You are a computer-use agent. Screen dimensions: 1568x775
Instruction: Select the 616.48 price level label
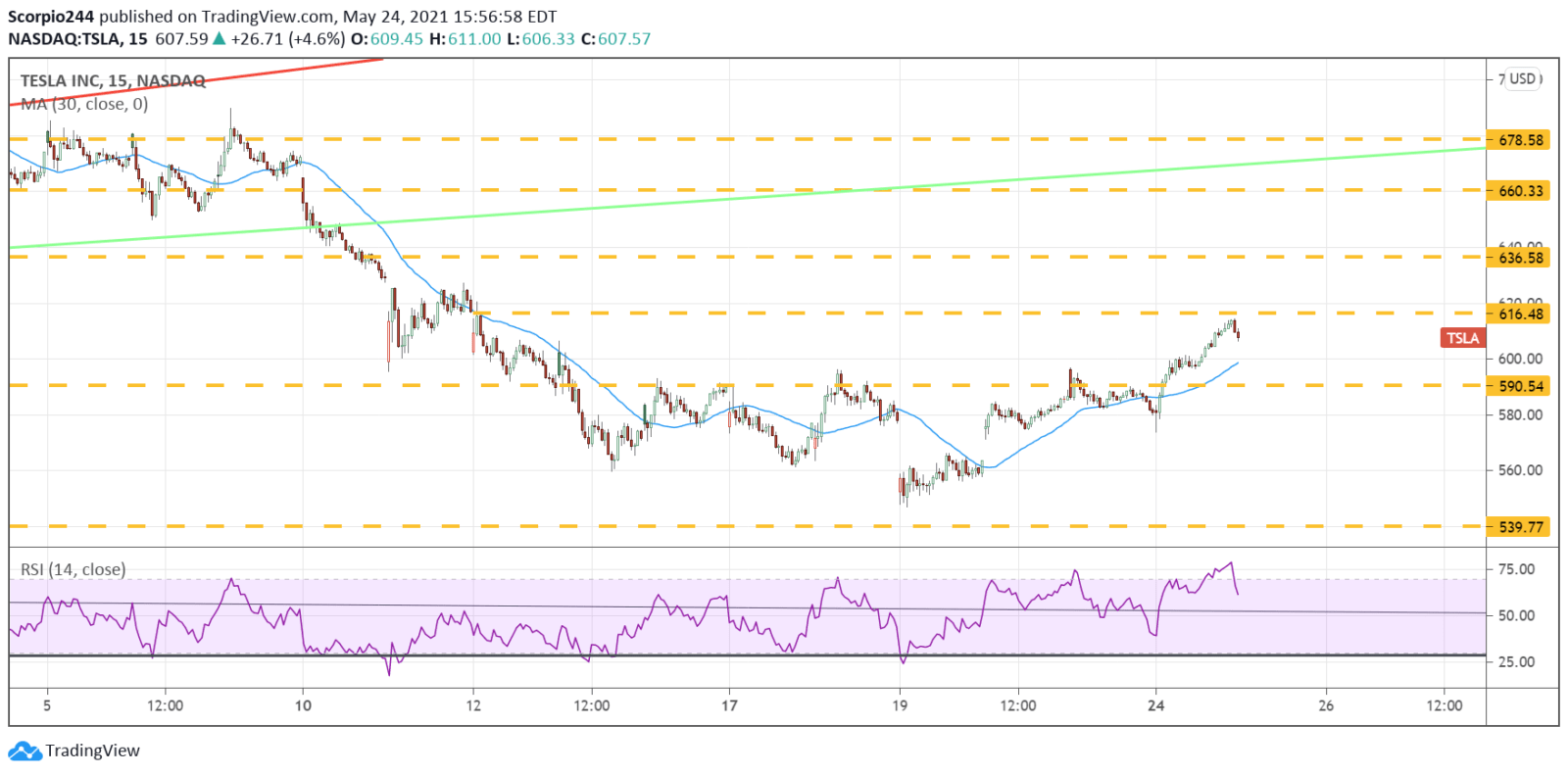(1518, 315)
